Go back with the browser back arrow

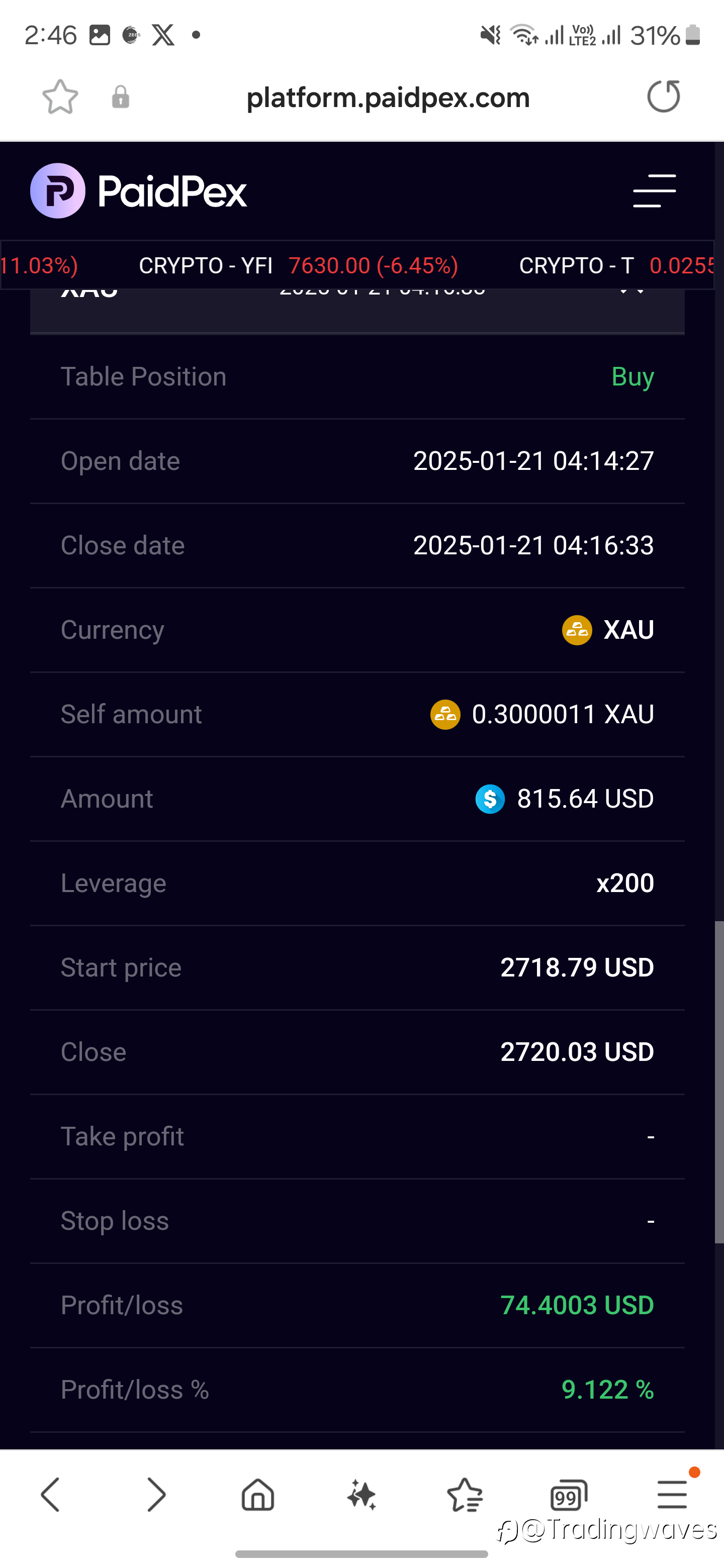coord(50,1494)
